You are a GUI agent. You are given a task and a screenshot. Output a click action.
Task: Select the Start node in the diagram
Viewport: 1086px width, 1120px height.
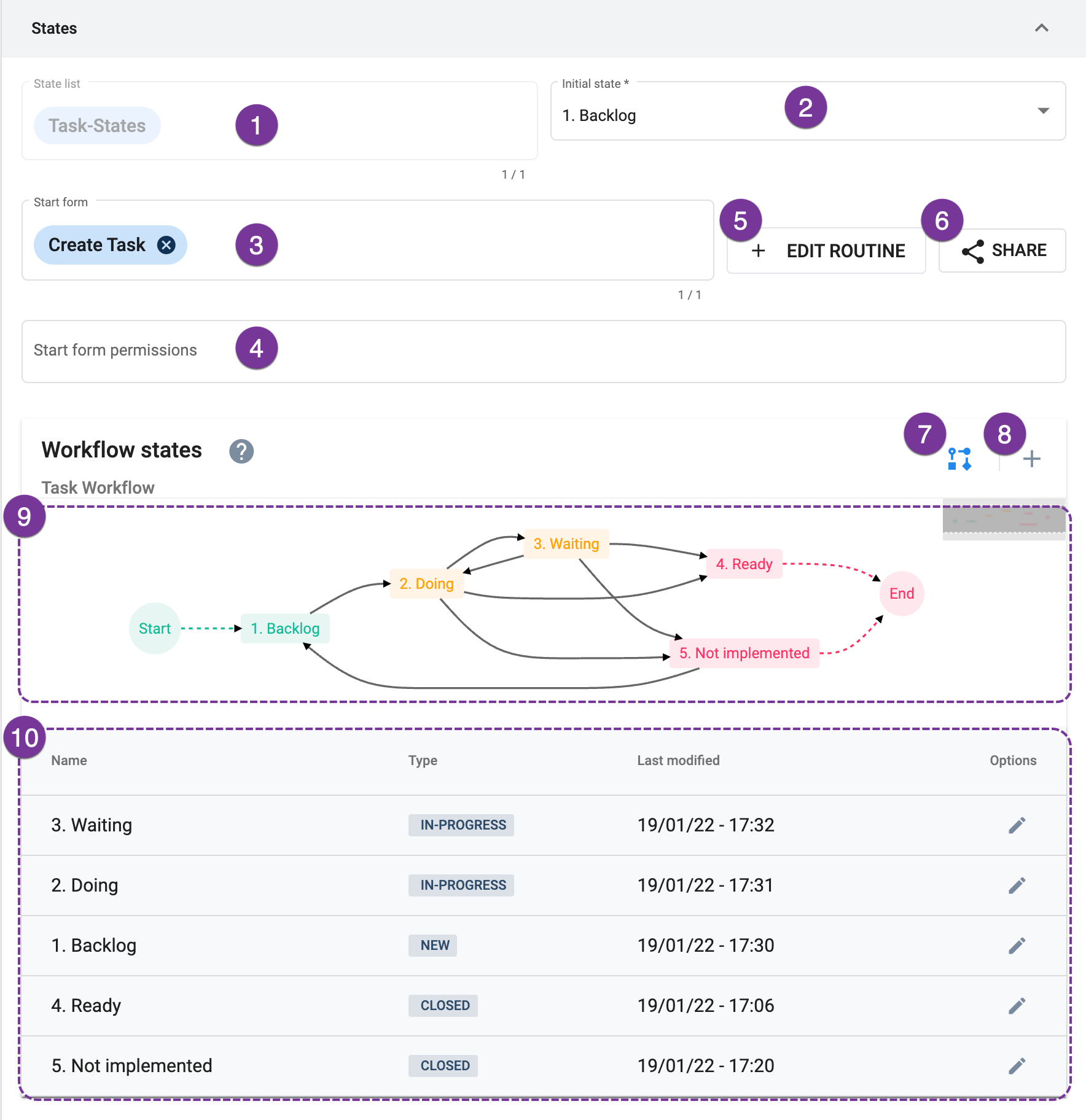tap(155, 628)
